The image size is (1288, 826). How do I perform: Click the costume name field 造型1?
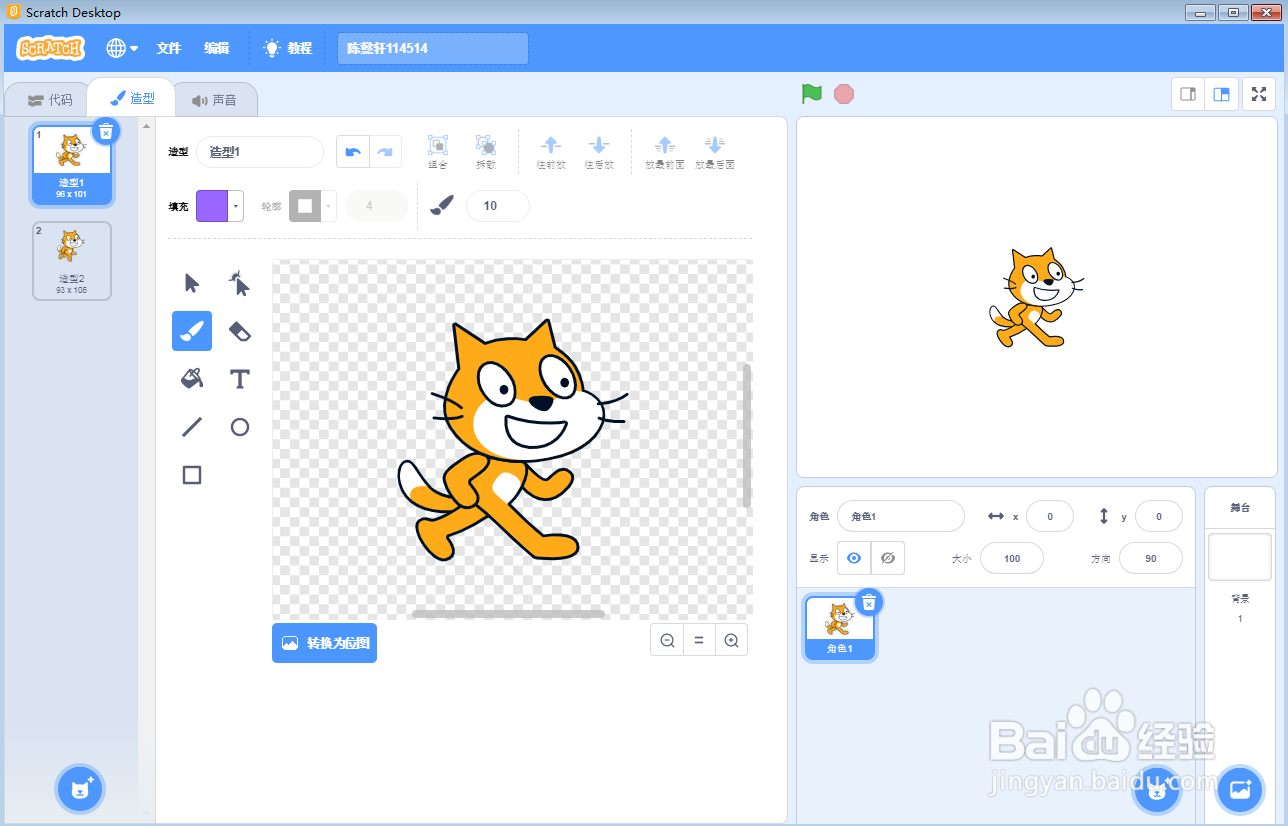click(260, 152)
